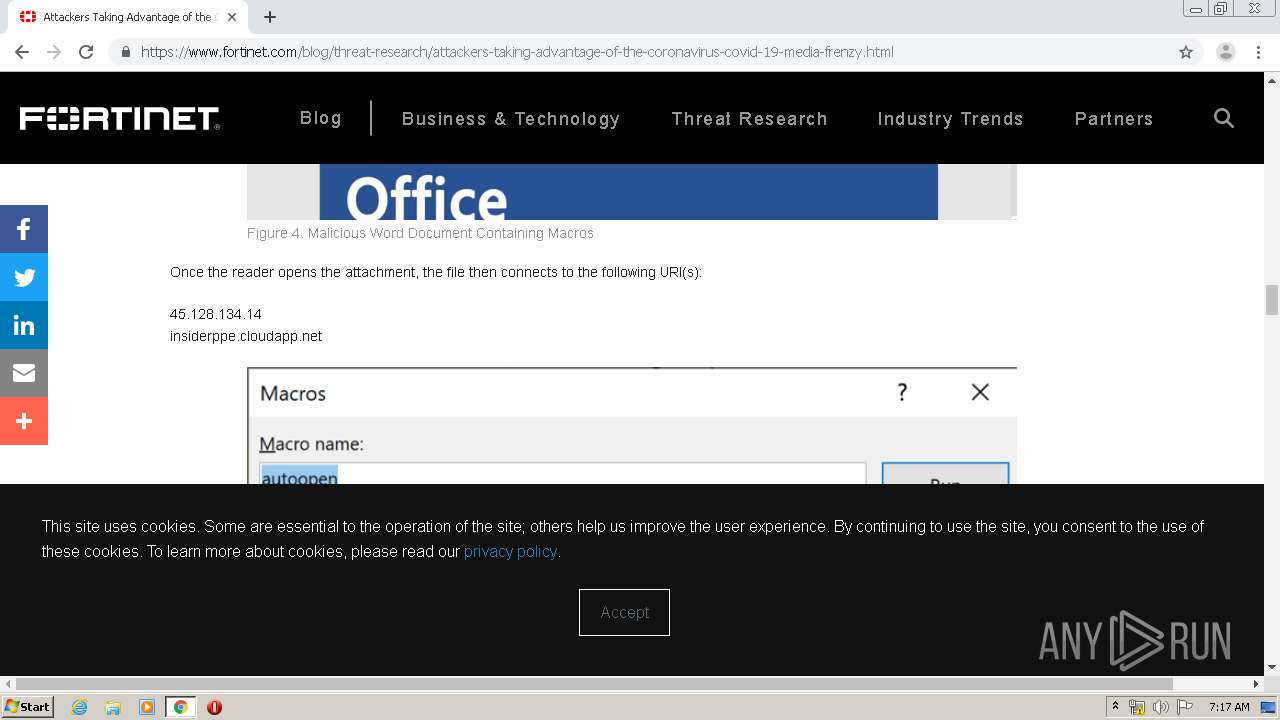Open Windows Start menu
1280x720 pixels.
coord(27,707)
